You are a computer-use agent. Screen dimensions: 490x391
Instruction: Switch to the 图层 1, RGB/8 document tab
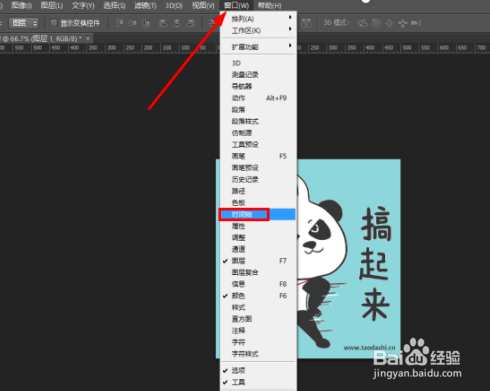47,39
